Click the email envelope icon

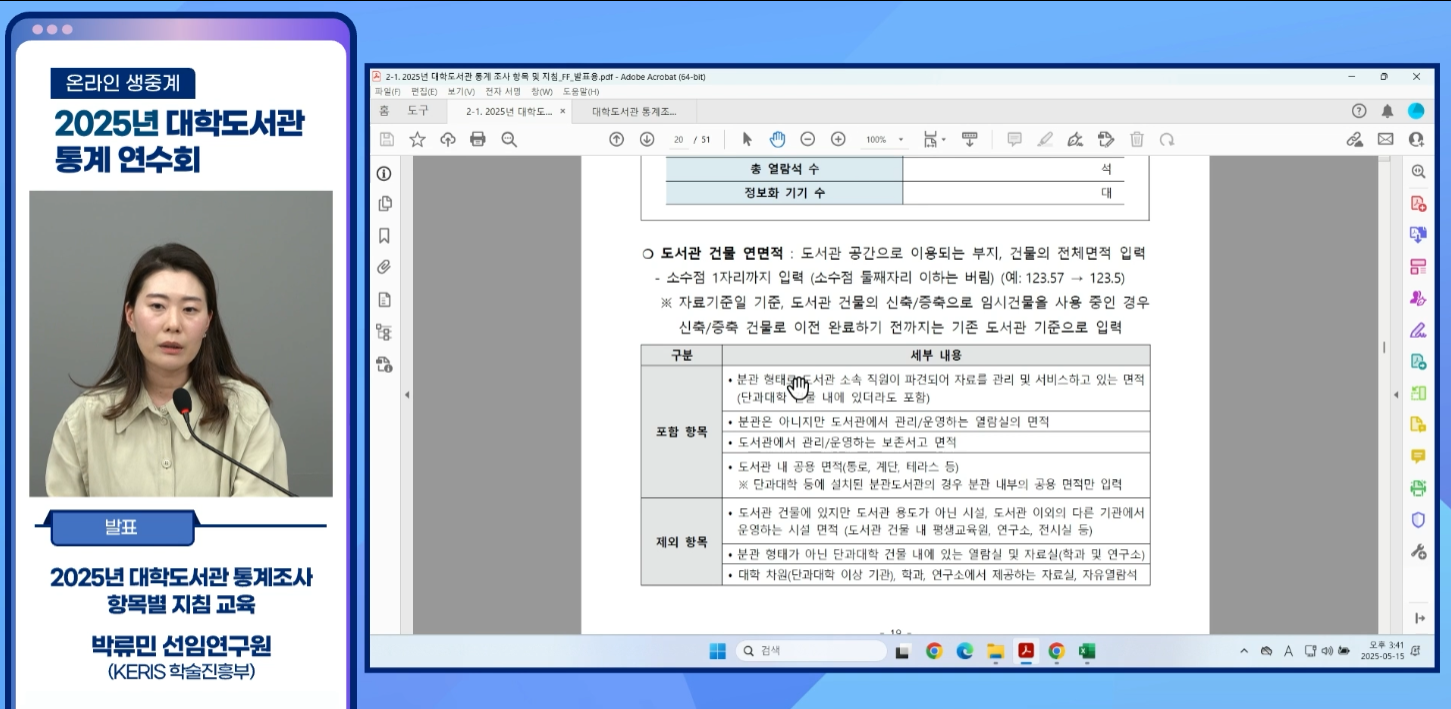point(1385,139)
